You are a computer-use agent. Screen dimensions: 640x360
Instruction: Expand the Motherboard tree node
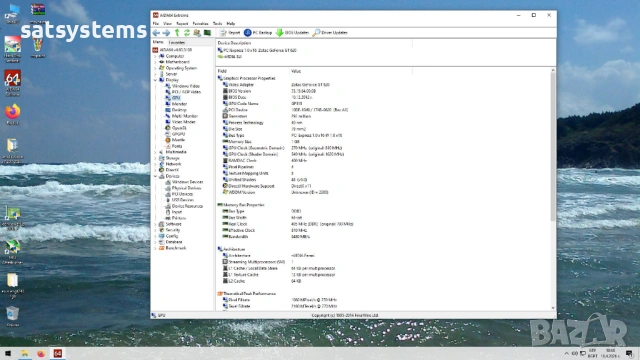[x=155, y=62]
